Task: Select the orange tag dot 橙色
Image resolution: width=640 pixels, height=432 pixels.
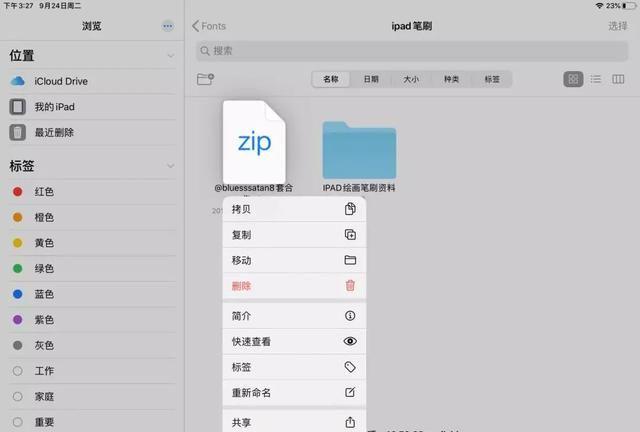Action: click(18, 217)
